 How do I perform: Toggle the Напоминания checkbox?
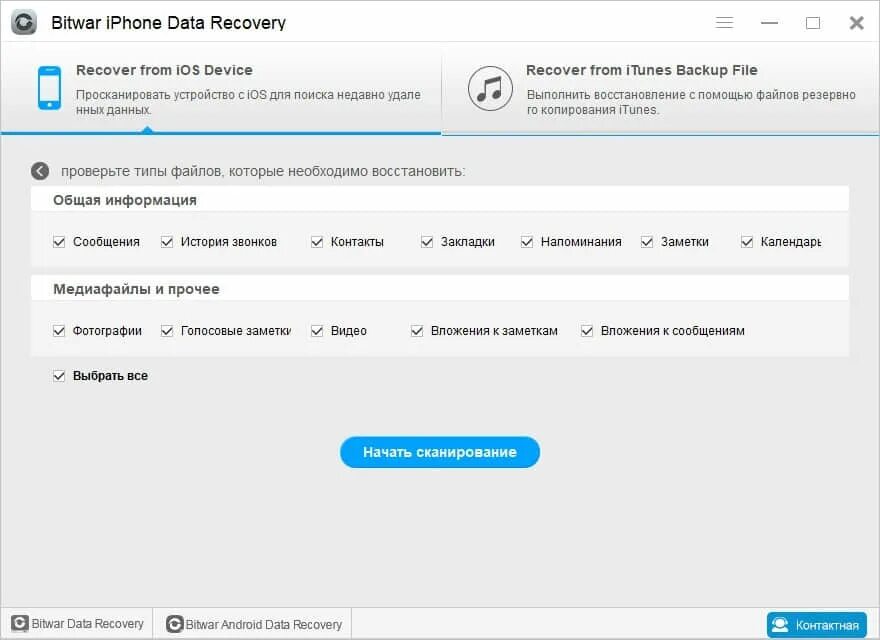coord(527,242)
